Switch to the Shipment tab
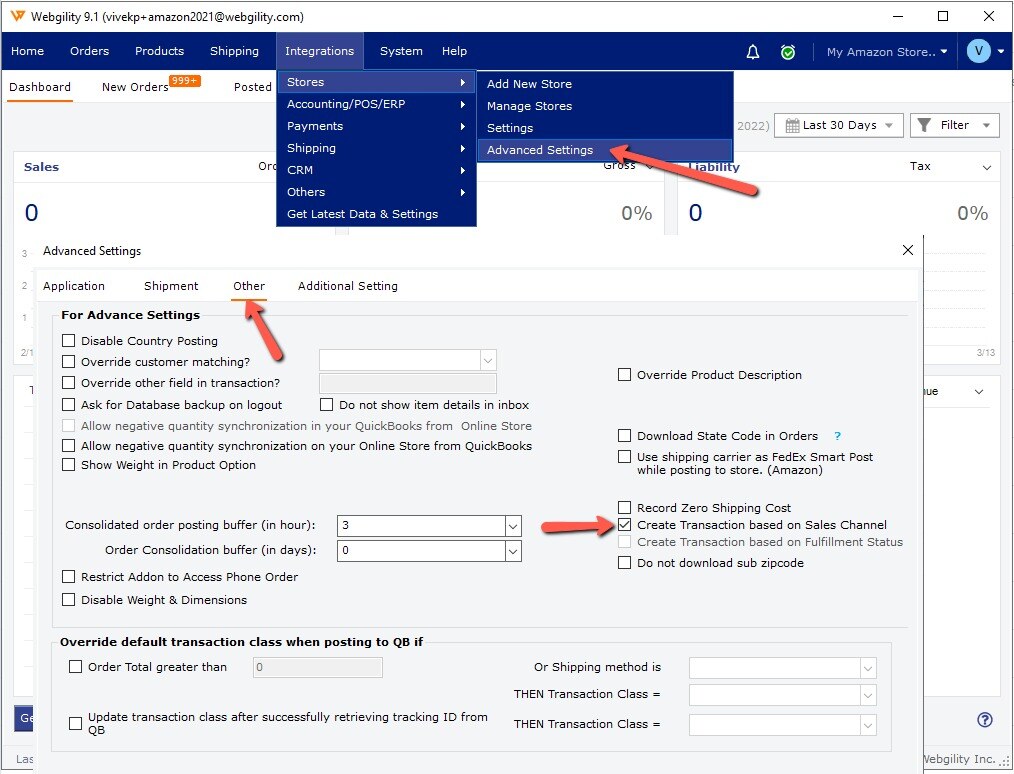Viewport: 1014px width, 774px height. click(x=171, y=286)
